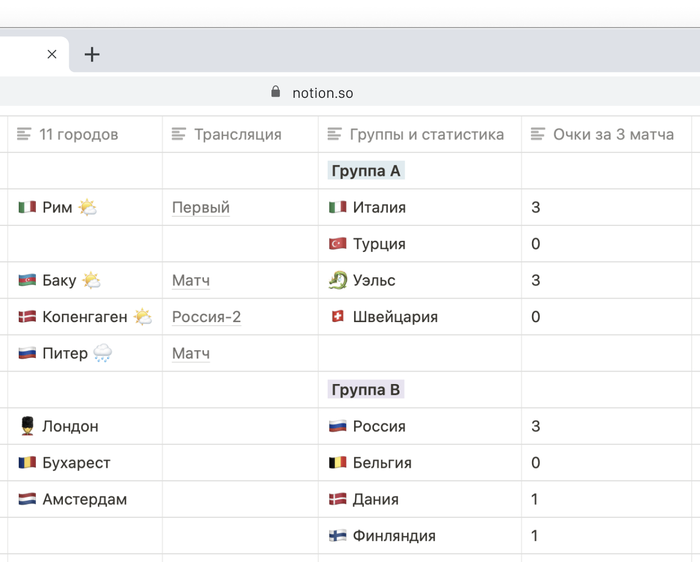Open the "Россия-2" broadcast link
Viewport: 700px width, 562px height.
[x=206, y=317]
